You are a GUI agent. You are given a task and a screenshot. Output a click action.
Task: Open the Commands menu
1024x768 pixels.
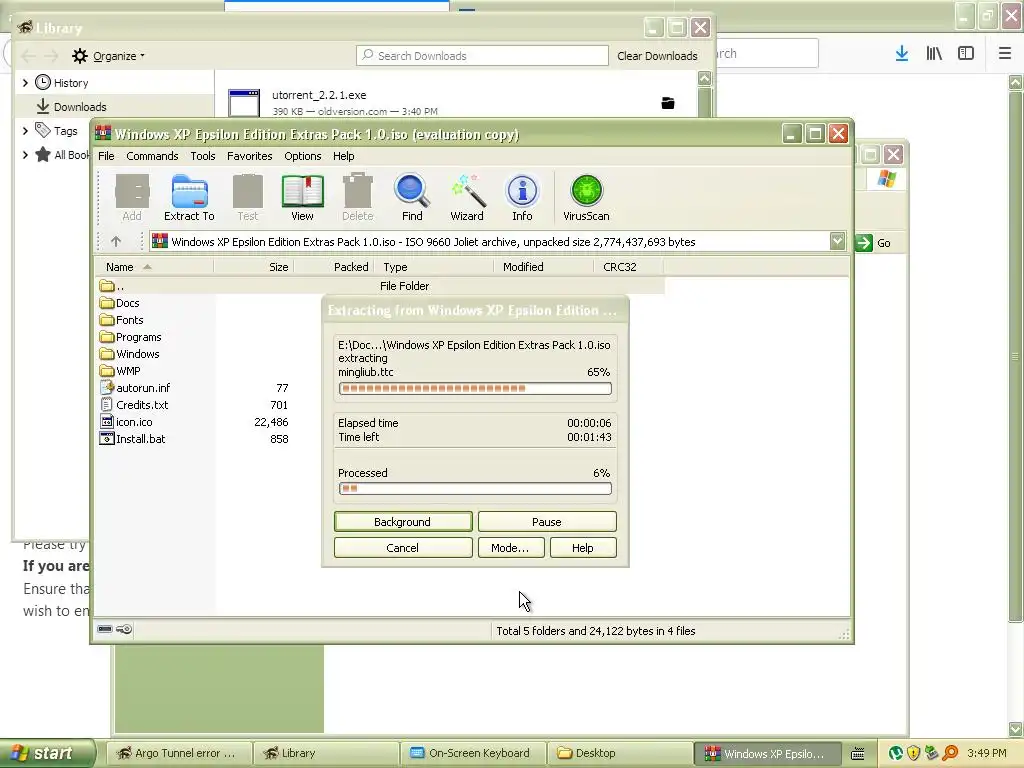point(152,156)
